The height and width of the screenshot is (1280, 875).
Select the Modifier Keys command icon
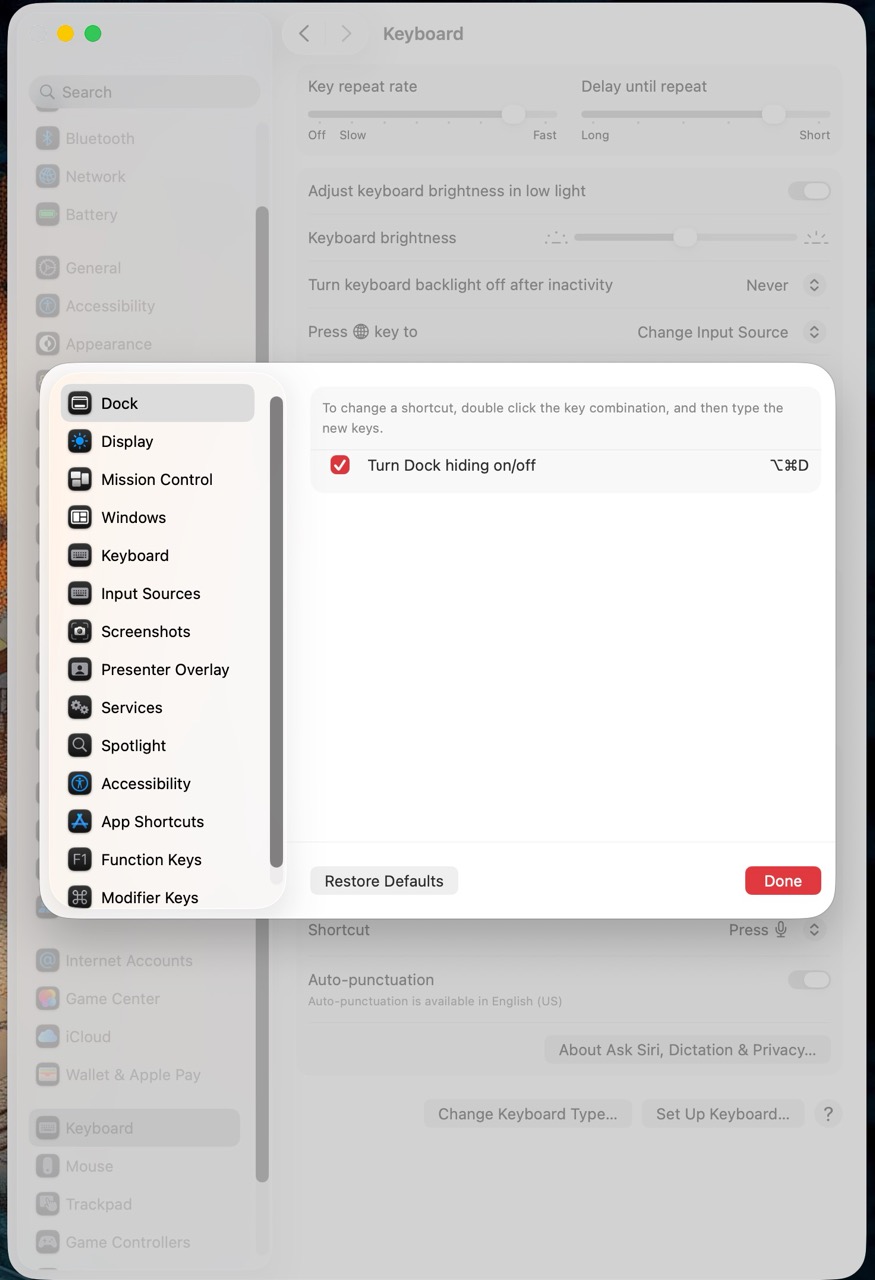click(x=80, y=897)
